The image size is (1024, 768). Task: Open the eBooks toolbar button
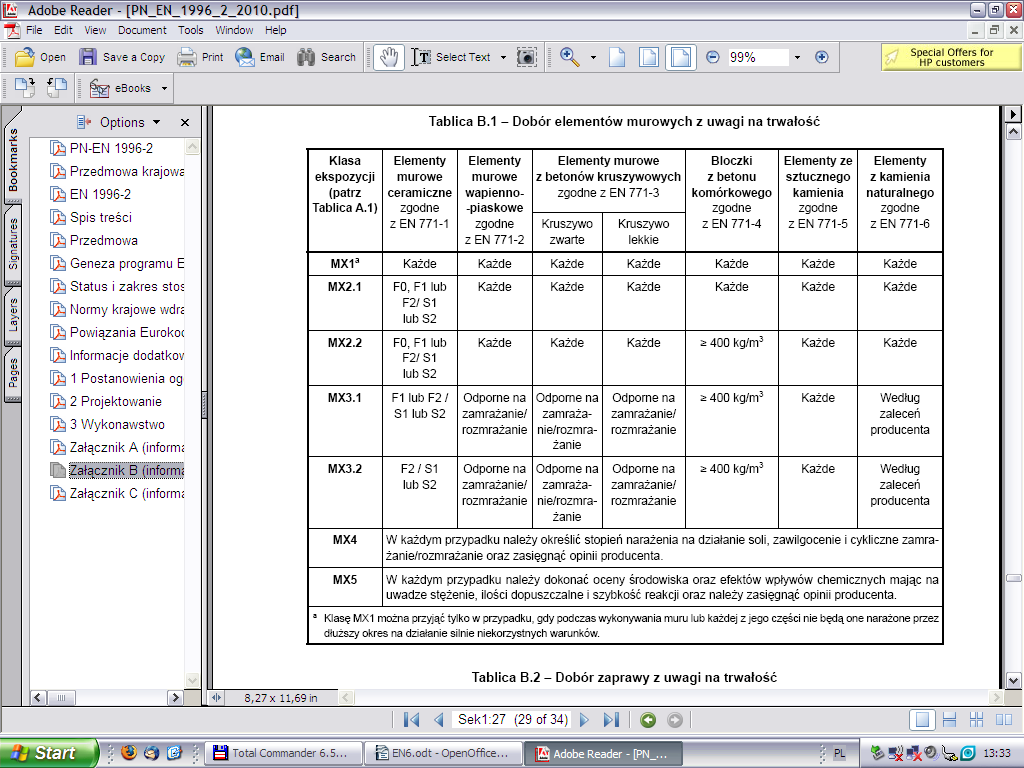coord(120,88)
